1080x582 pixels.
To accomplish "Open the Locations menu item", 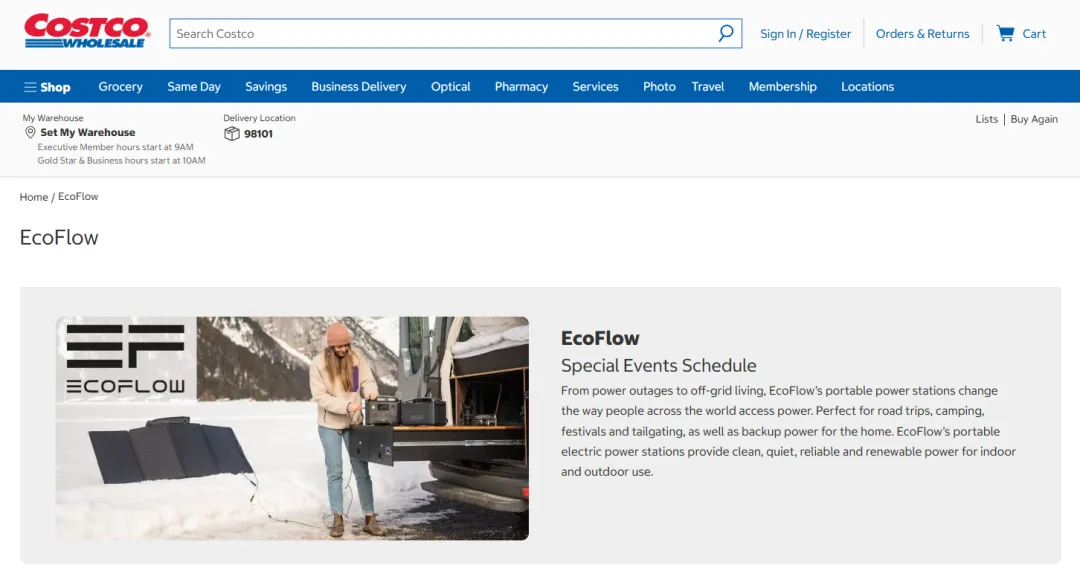I will [867, 87].
